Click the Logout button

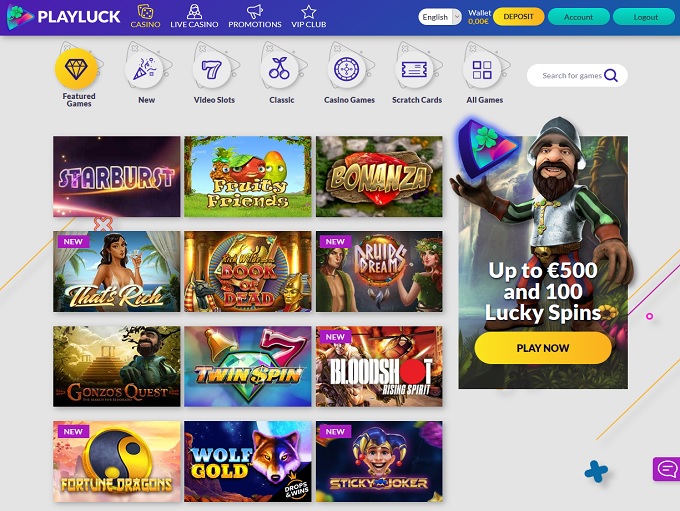[x=646, y=17]
